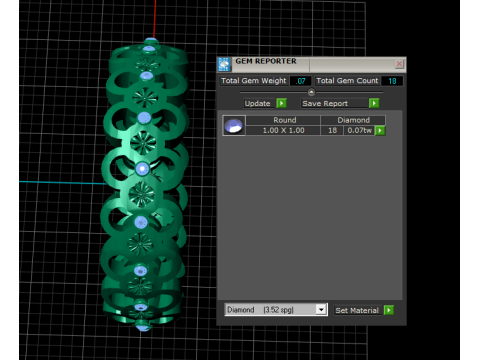Click the 1.00 X 1.00 size cell

(x=283, y=130)
